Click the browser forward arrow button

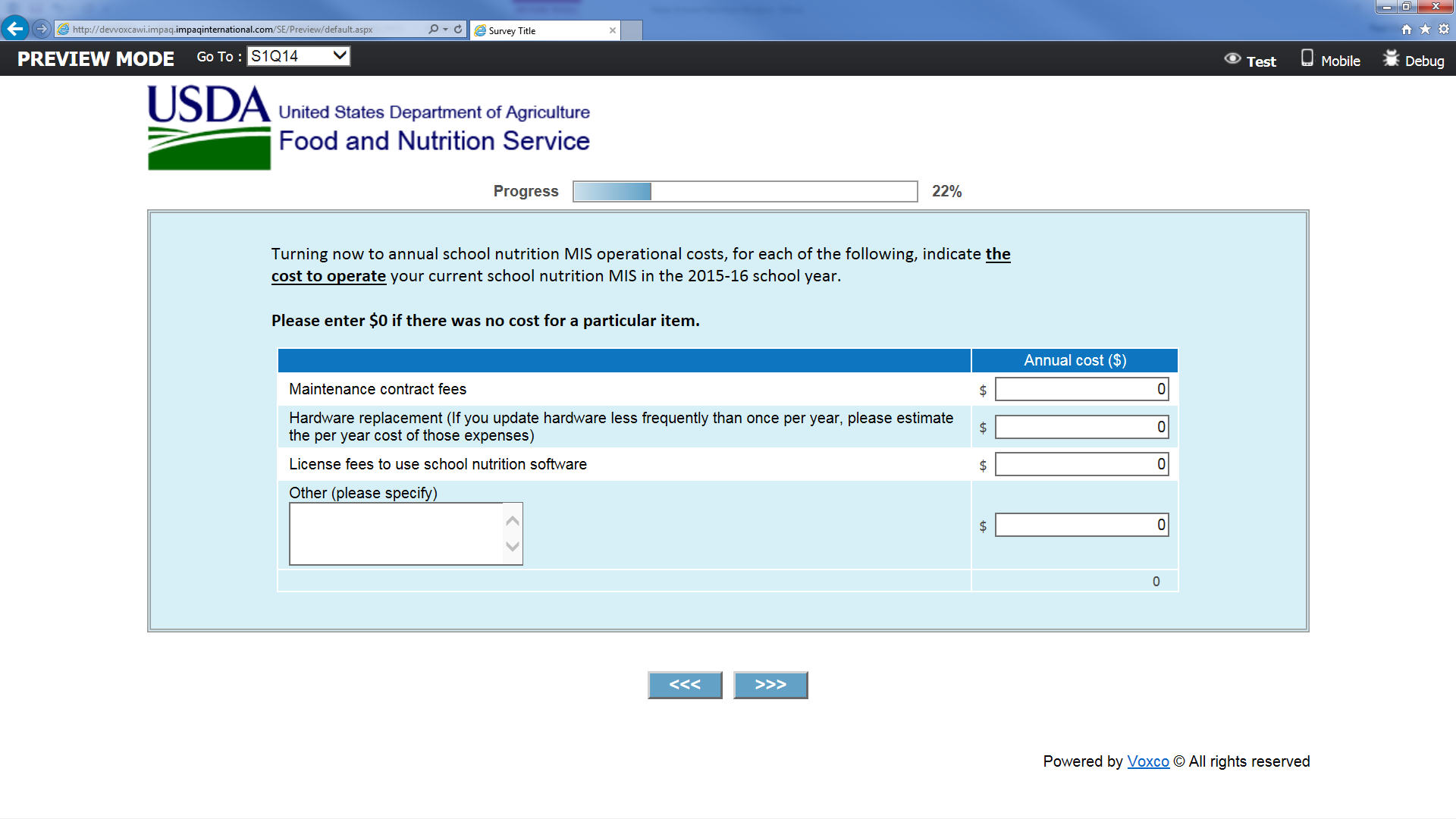(x=42, y=29)
